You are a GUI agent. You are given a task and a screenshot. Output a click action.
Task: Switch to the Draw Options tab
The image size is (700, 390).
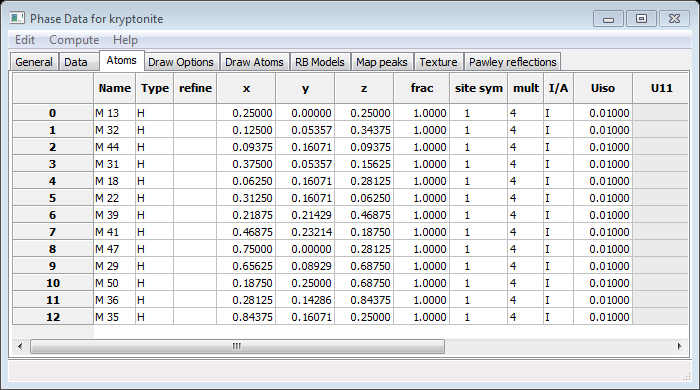tap(181, 62)
